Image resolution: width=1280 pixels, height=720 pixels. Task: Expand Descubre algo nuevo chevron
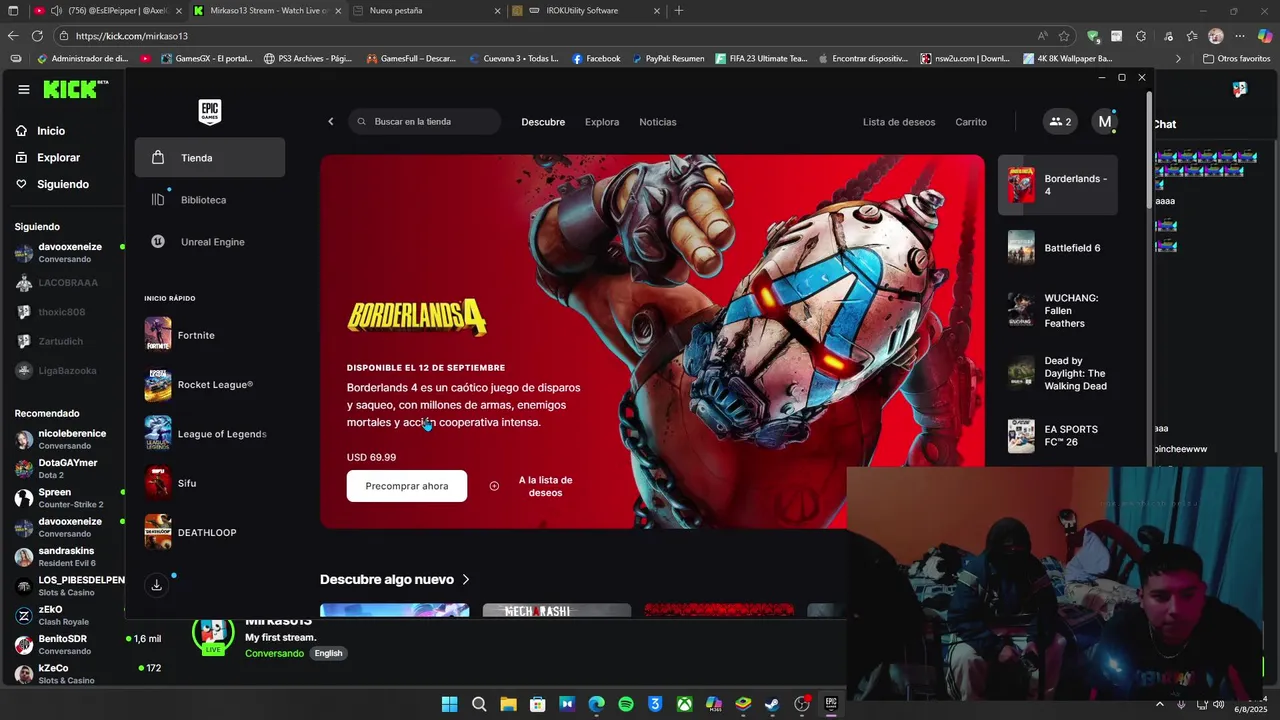466,580
